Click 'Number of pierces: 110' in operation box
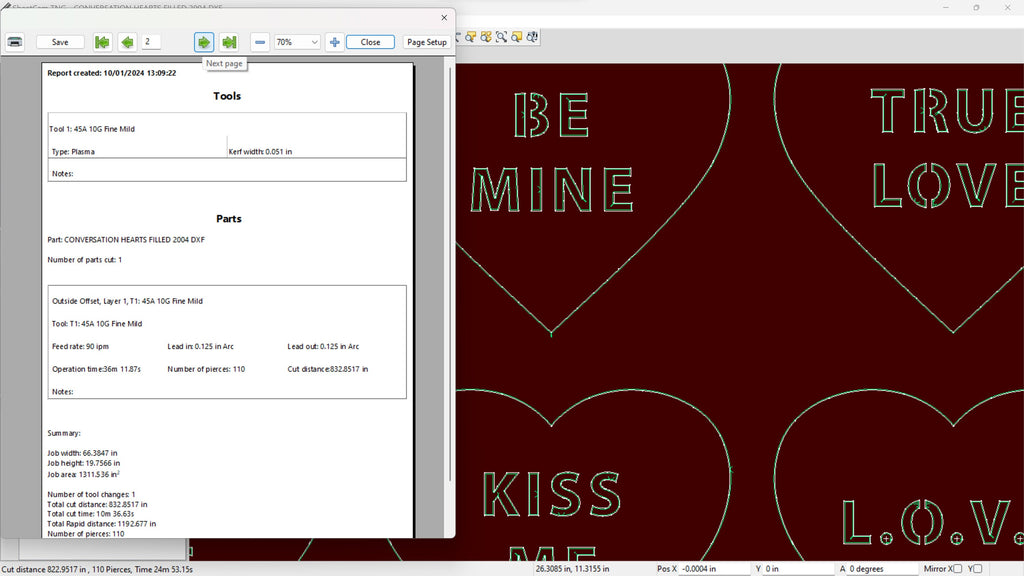Screen dimensions: 1024x576 point(206,369)
